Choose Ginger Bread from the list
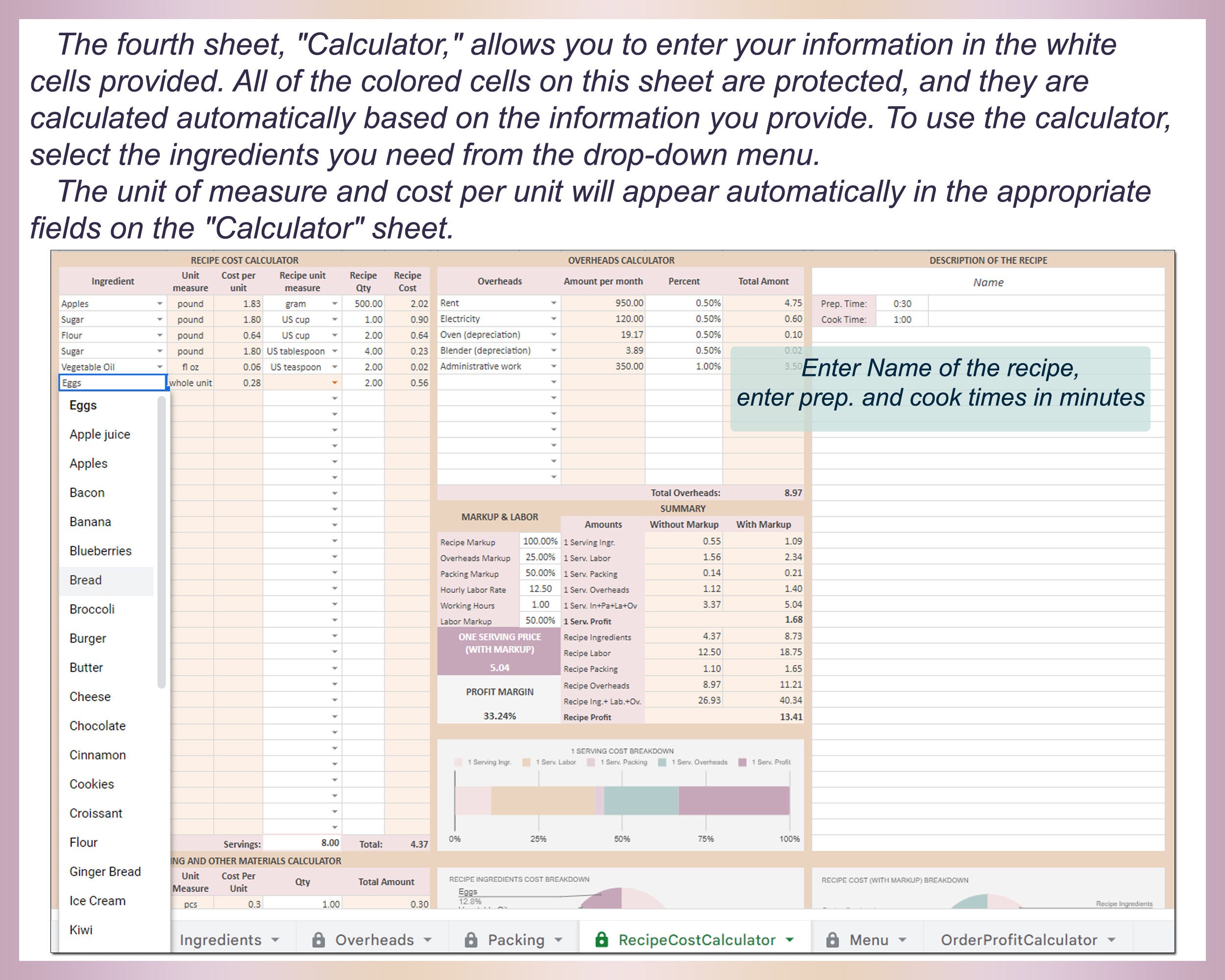1225x980 pixels. [x=106, y=872]
